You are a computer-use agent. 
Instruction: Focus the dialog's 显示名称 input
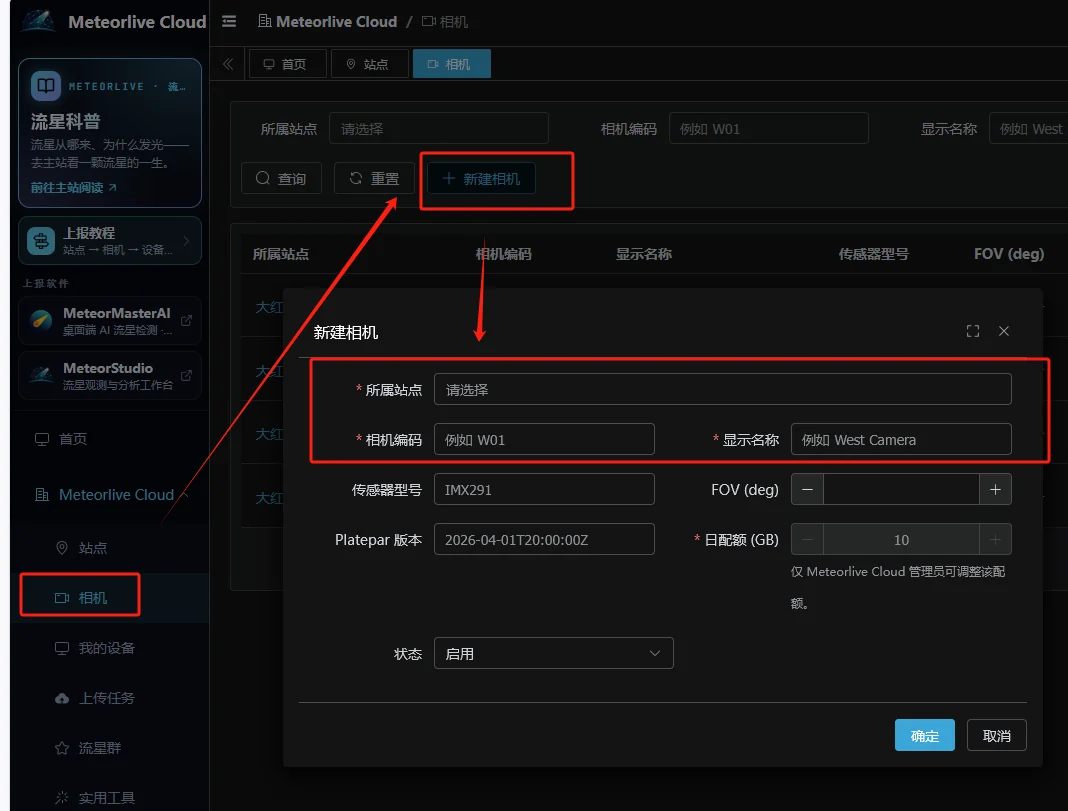click(x=901, y=439)
